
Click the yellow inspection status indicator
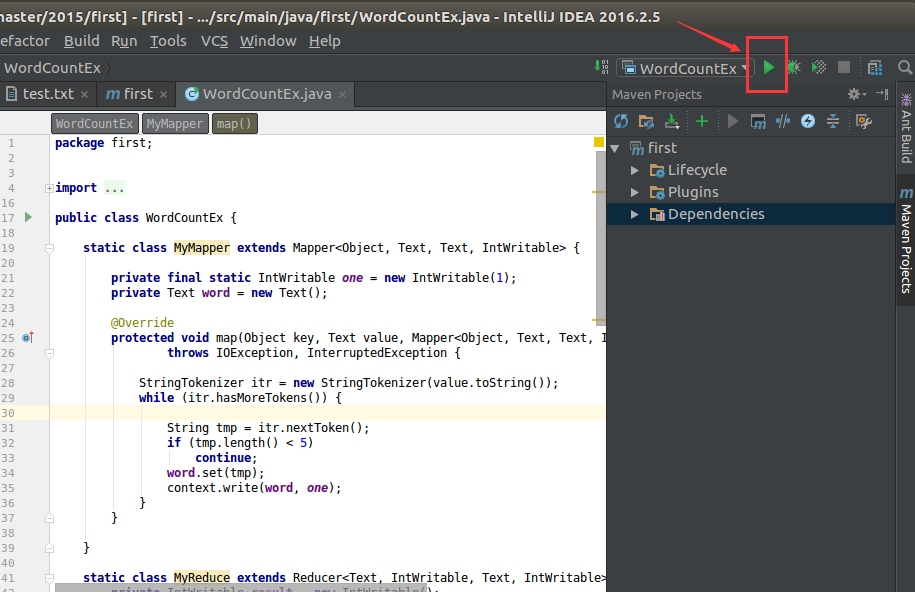(599, 143)
